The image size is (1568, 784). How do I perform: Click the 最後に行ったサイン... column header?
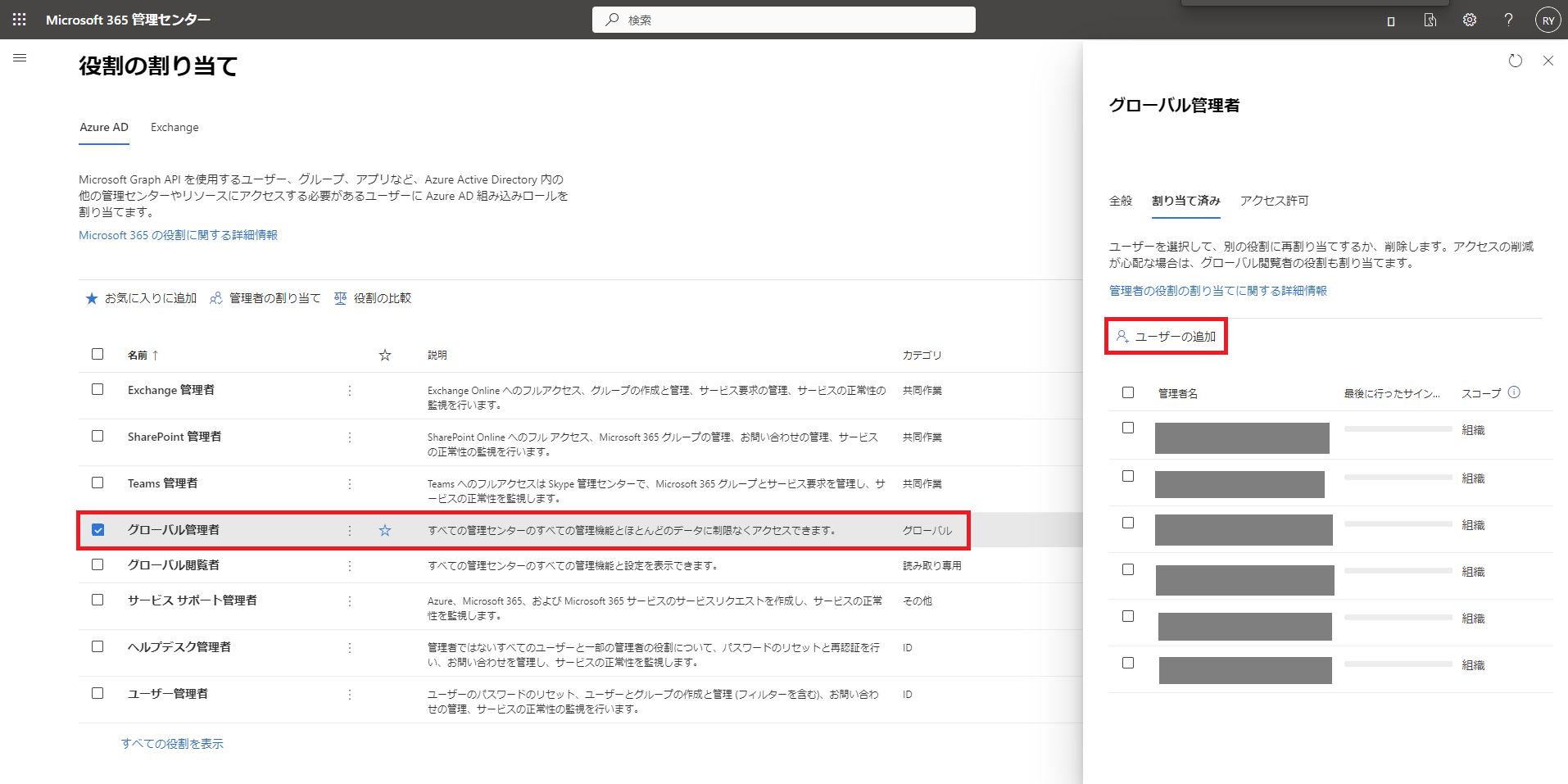click(x=1392, y=394)
